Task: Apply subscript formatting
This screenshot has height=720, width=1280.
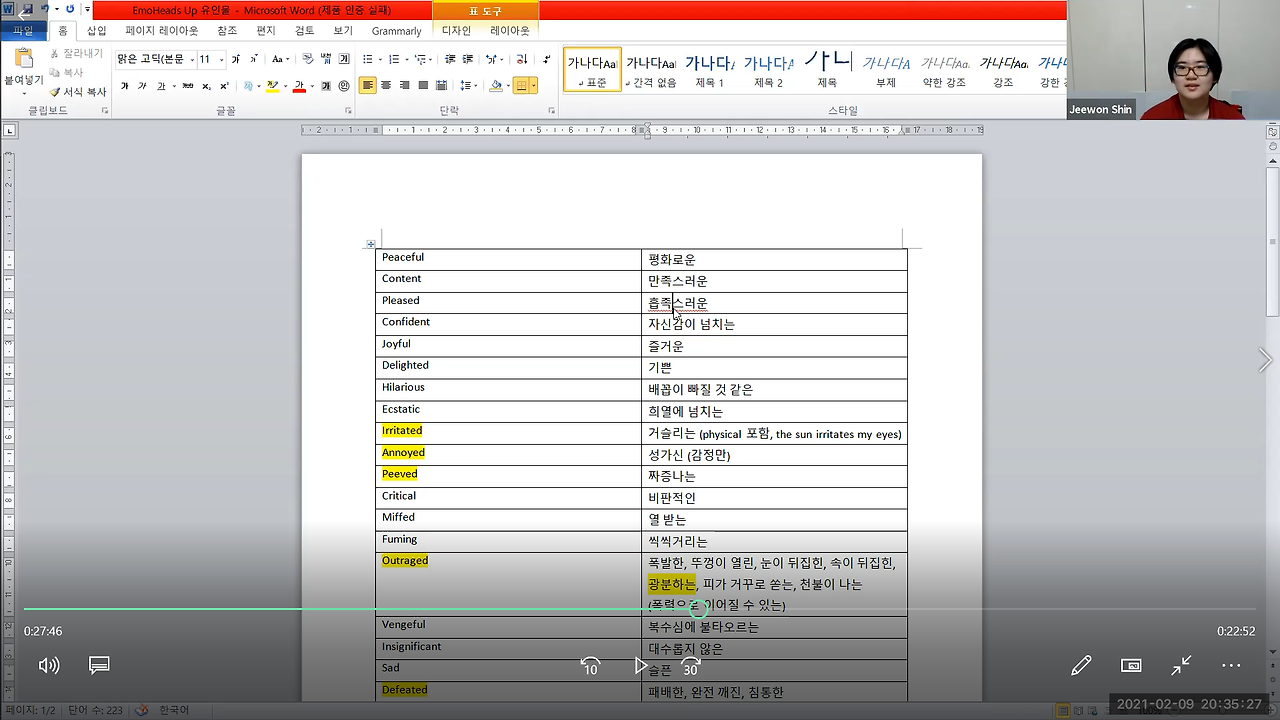Action: click(x=207, y=86)
